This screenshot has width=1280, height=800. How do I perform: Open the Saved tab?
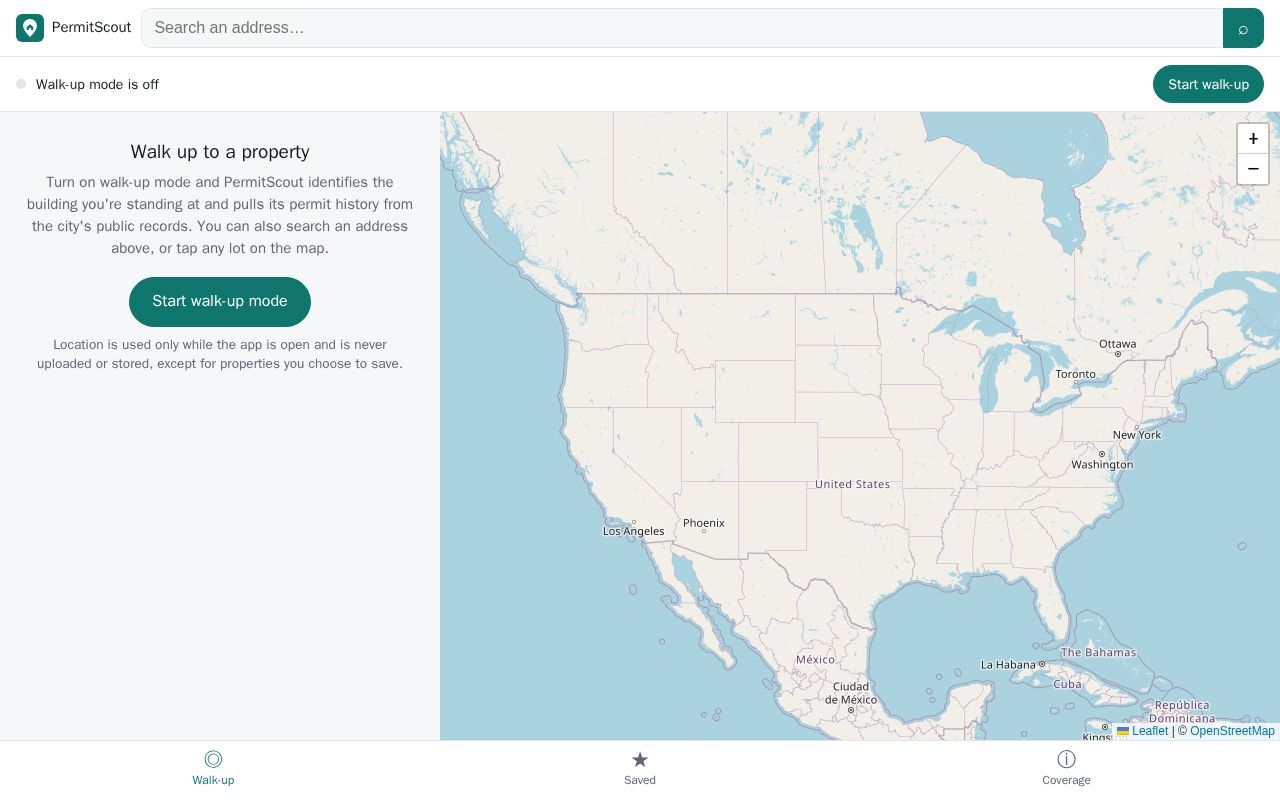click(x=640, y=769)
